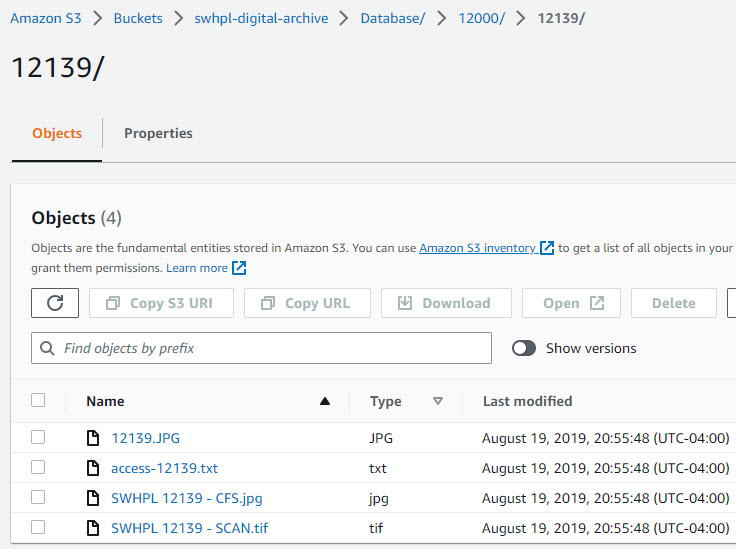Open Buckets from the breadcrumb
This screenshot has width=736, height=549.
pyautogui.click(x=138, y=18)
